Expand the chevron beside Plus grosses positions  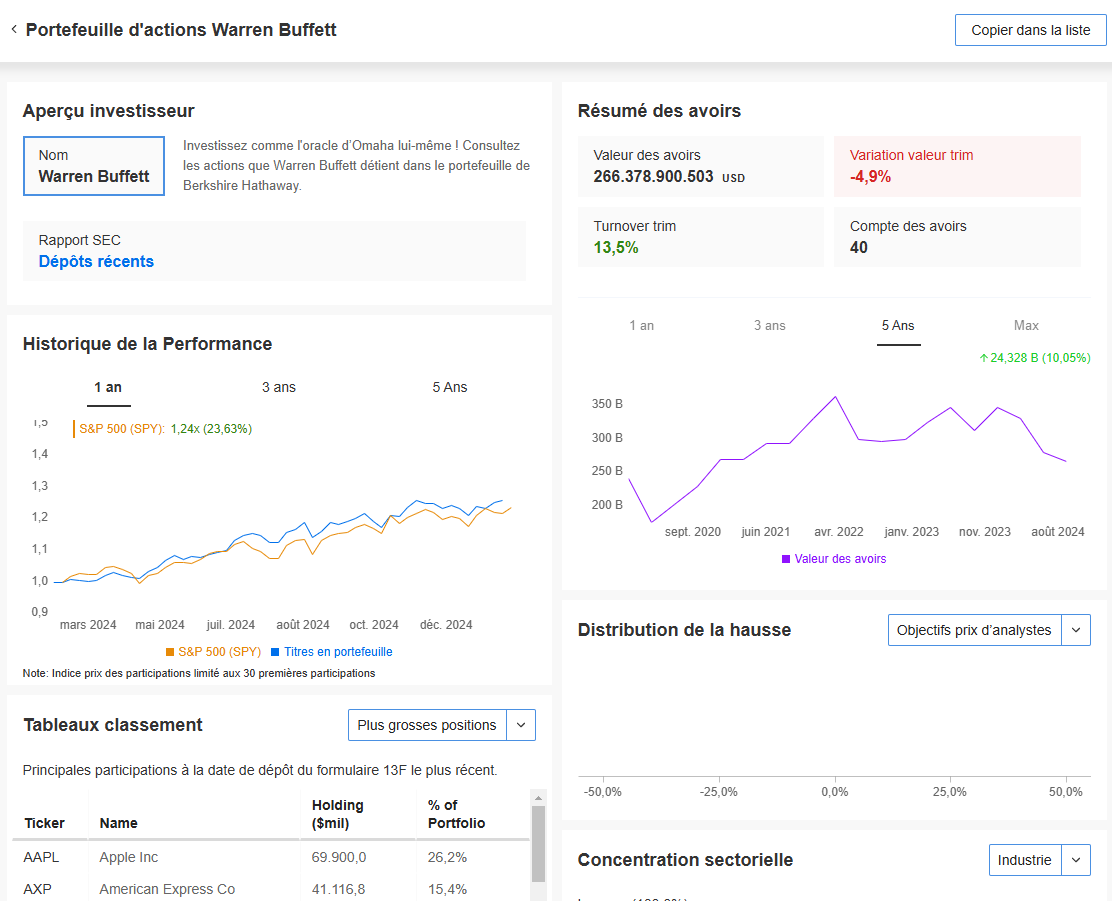tap(521, 725)
